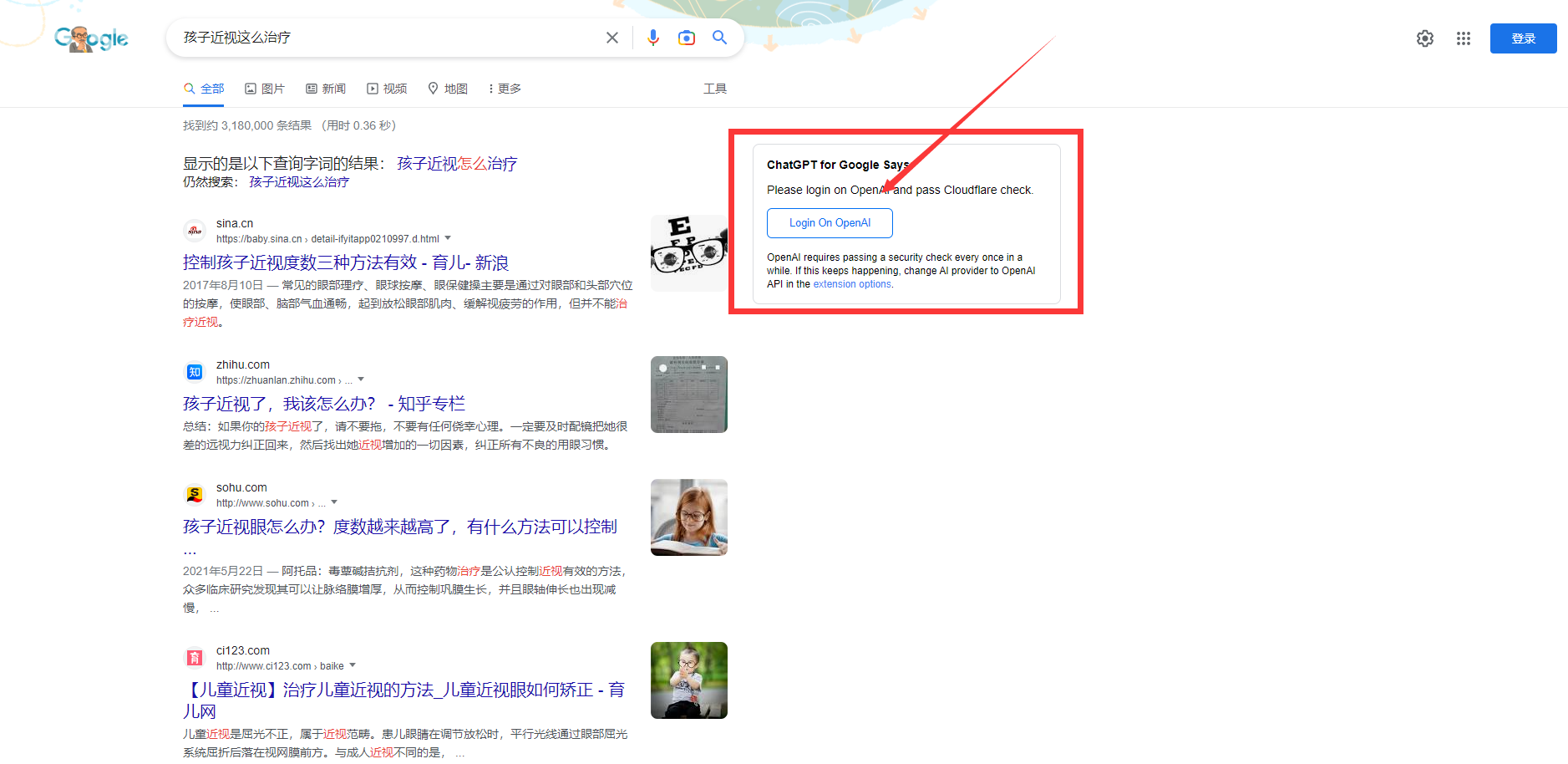Search instead for 孩子近视这么治疗

click(x=299, y=182)
